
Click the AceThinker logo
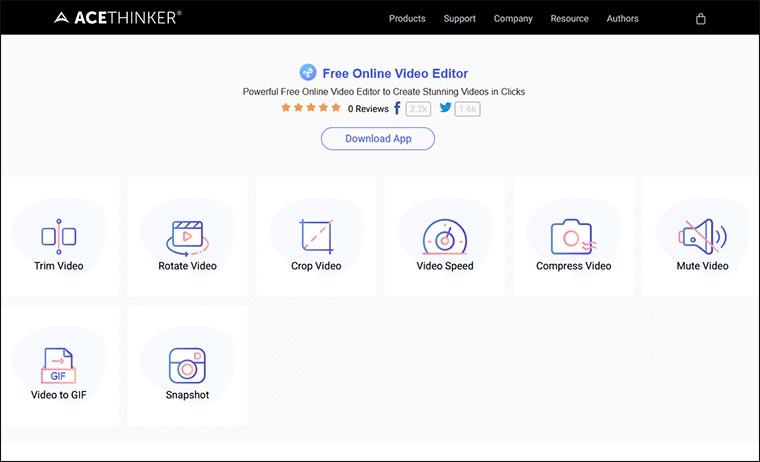click(117, 18)
